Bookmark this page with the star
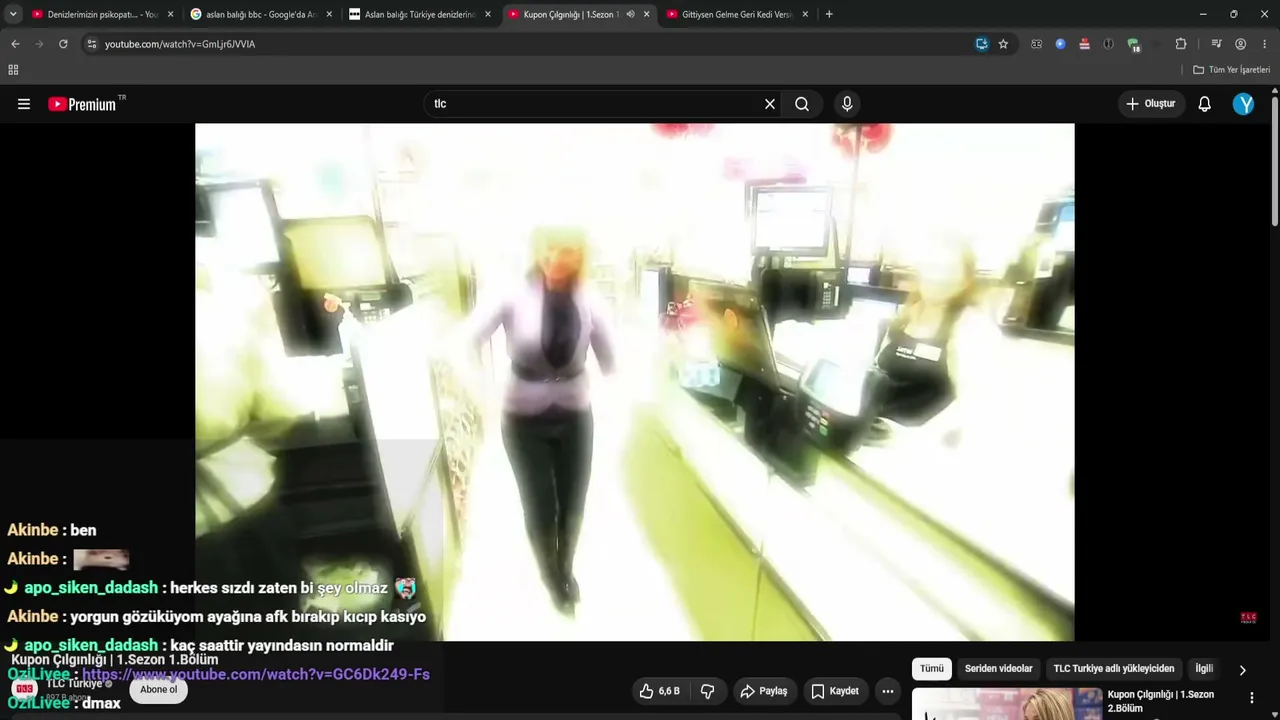Image resolution: width=1280 pixels, height=720 pixels. (1003, 44)
